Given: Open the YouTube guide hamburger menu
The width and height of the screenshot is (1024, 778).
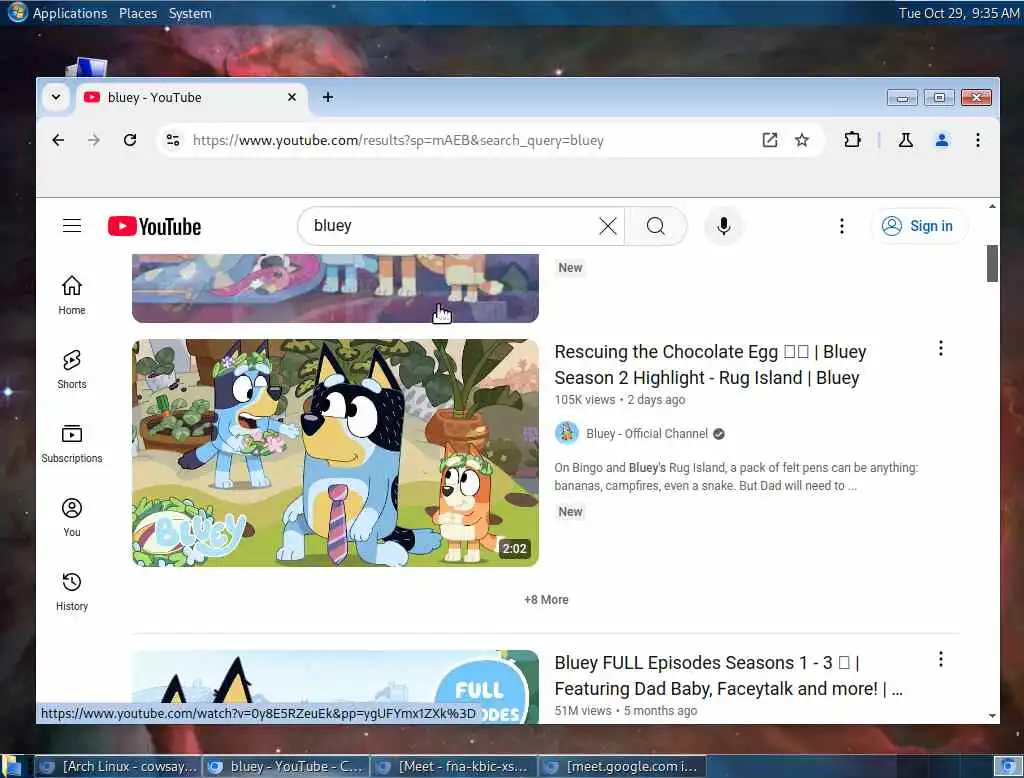Looking at the screenshot, I should tap(72, 226).
